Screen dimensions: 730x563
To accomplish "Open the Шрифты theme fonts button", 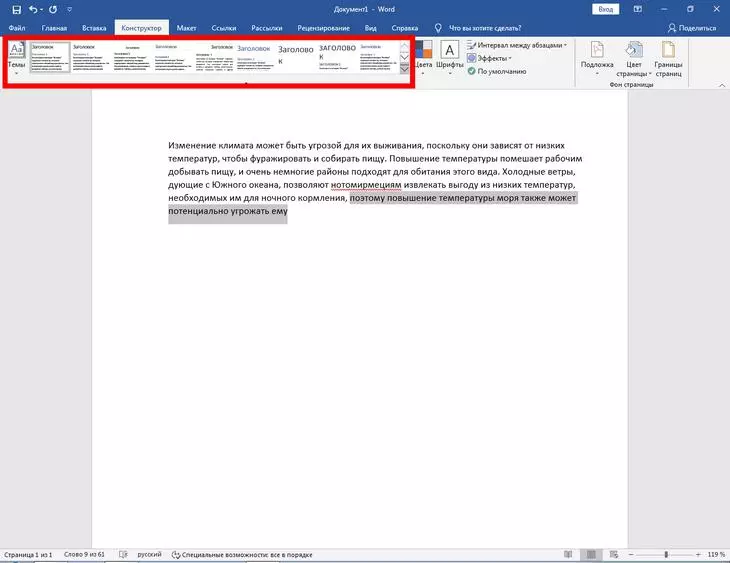I will pyautogui.click(x=450, y=56).
